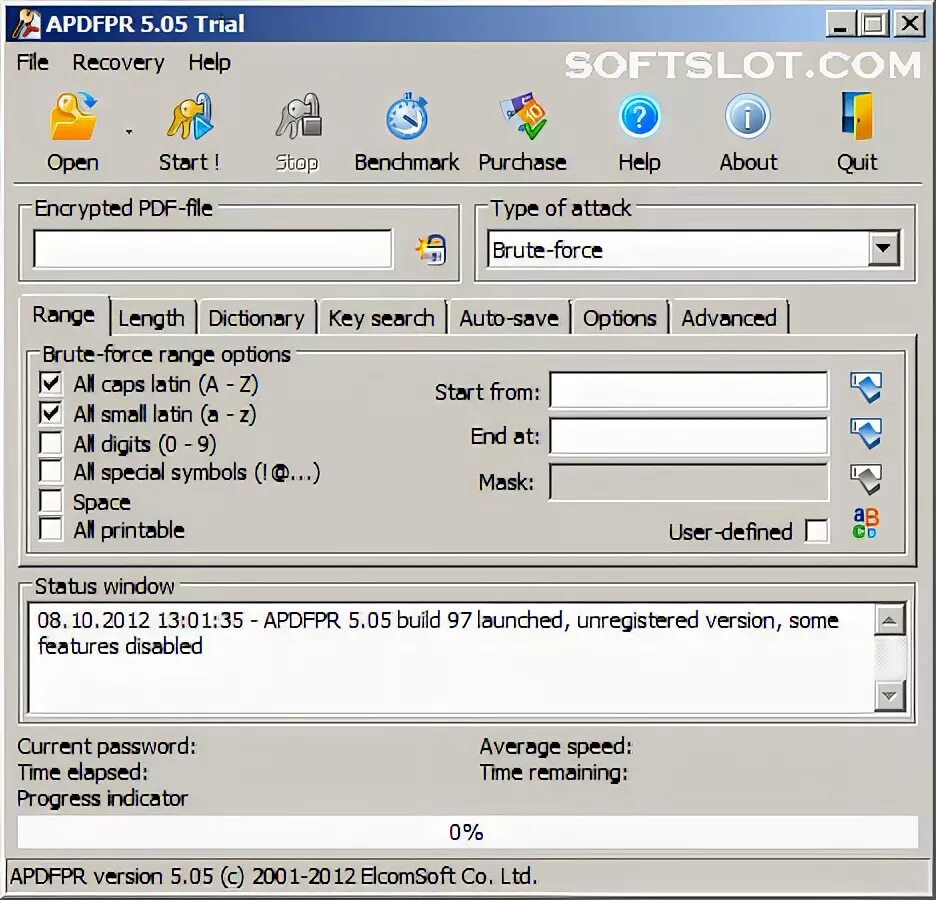Click icon next to End at field
This screenshot has width=936, height=900.
coord(866,434)
